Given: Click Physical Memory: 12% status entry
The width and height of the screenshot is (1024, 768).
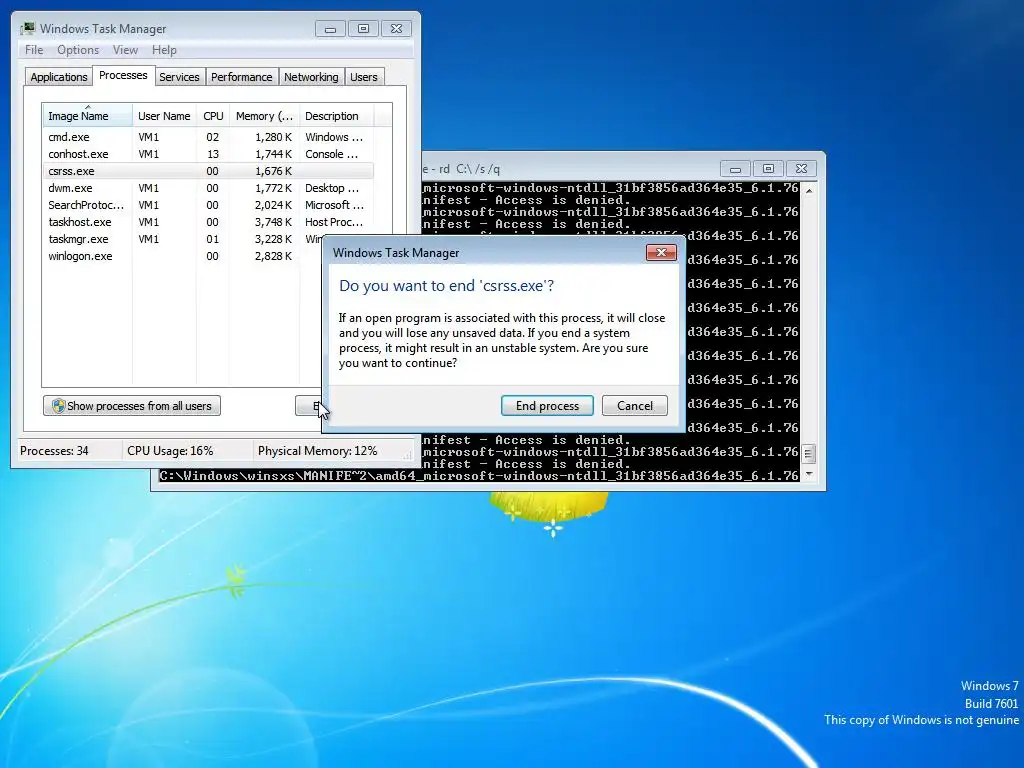Looking at the screenshot, I should [317, 451].
